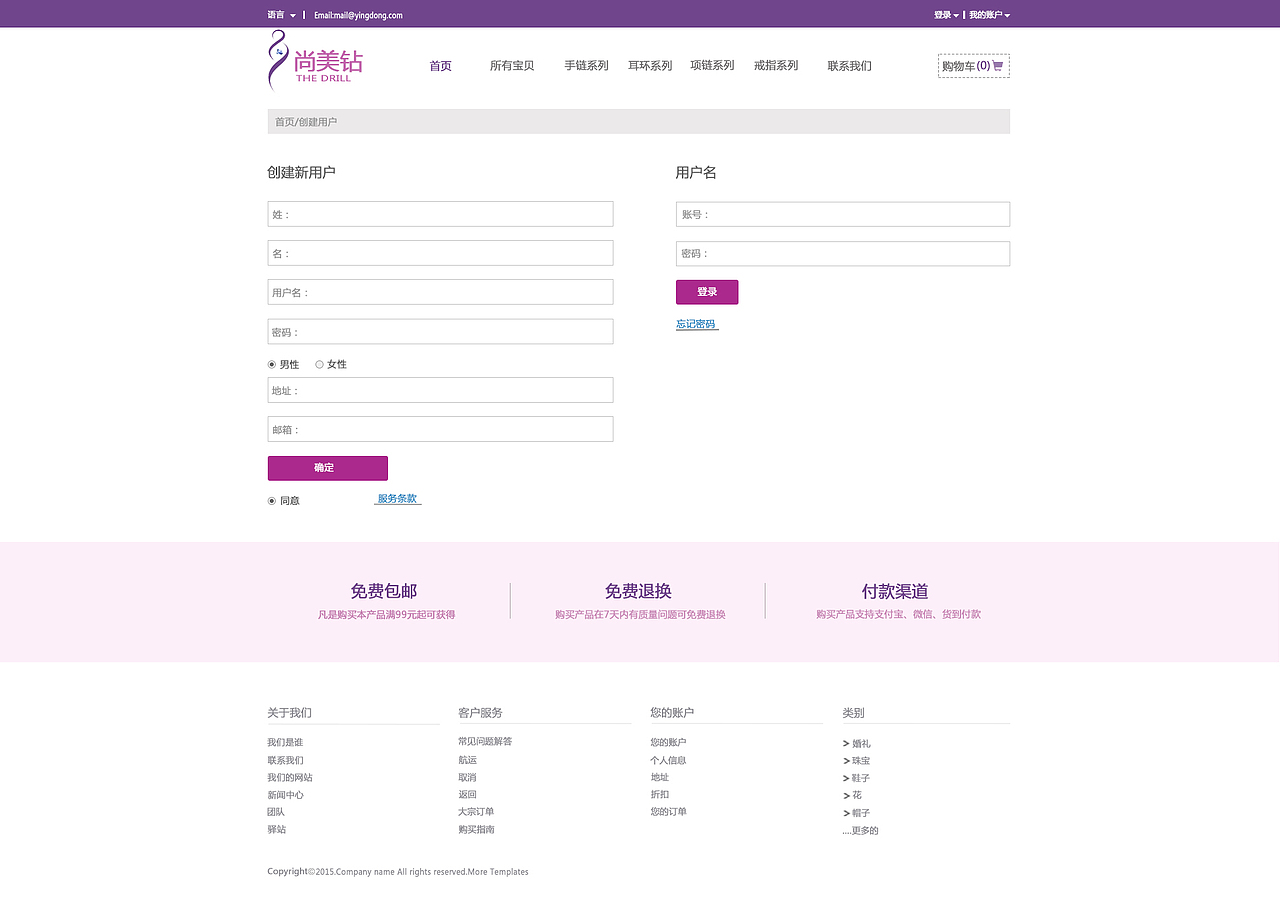Go to 所有宝贝 in the navigation
Screen dimensions: 1280x899
511,65
